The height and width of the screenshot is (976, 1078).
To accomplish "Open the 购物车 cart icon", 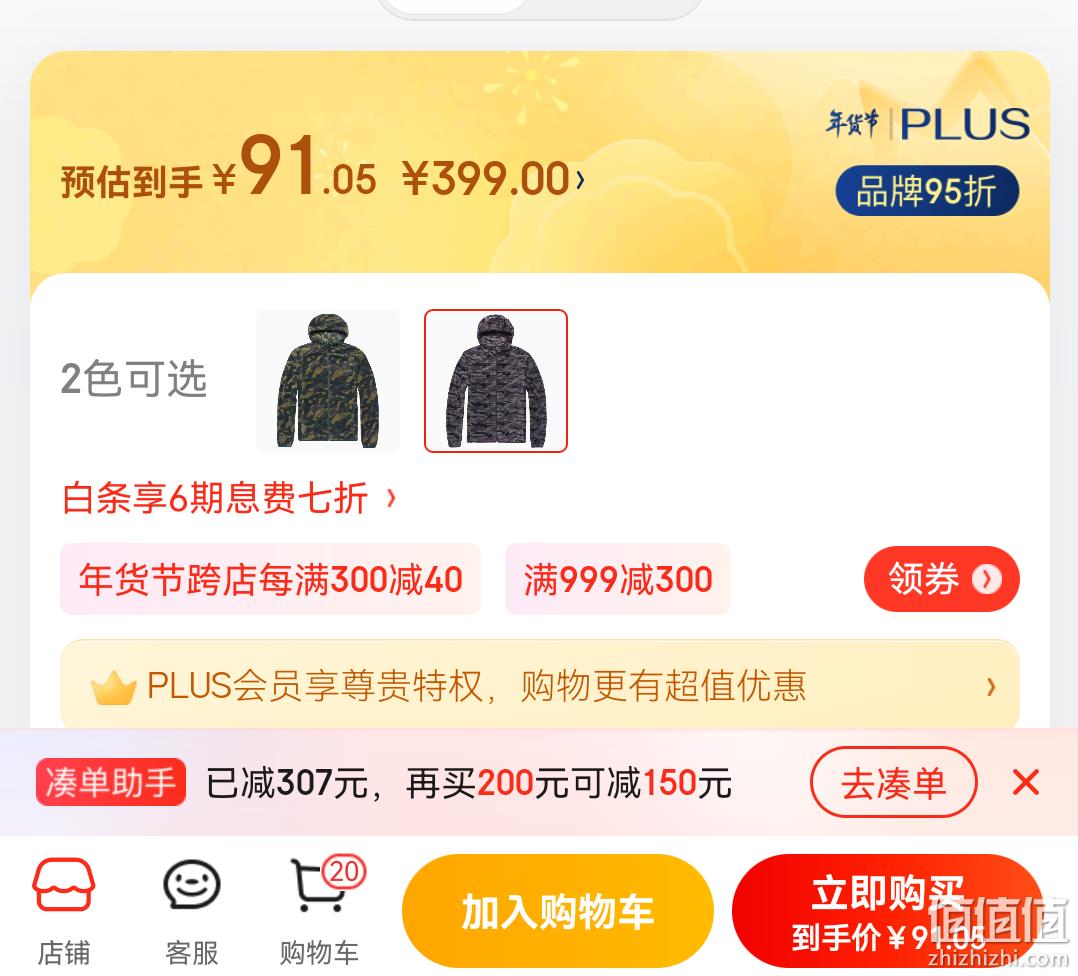I will pos(320,887).
